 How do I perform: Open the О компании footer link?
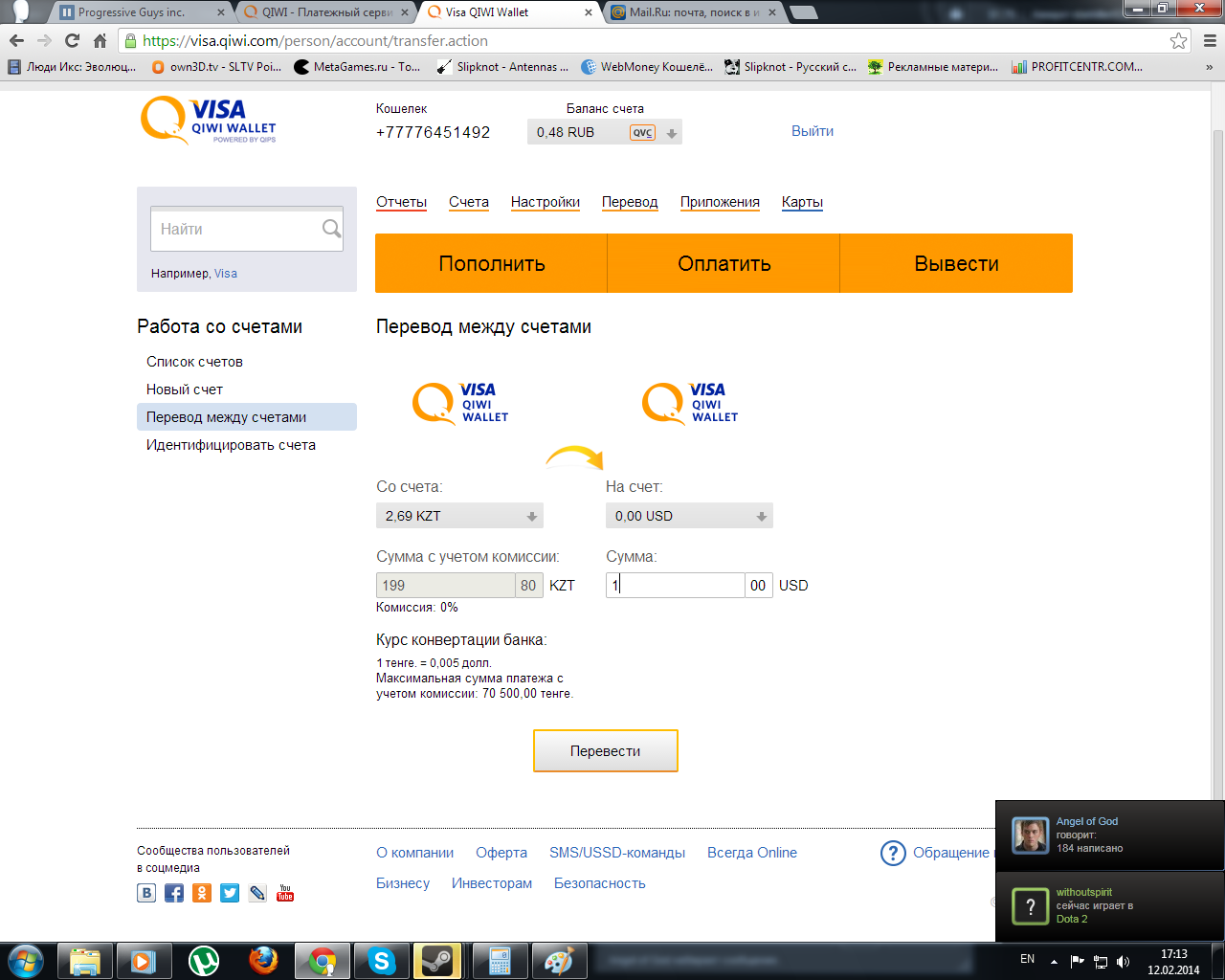coord(414,853)
